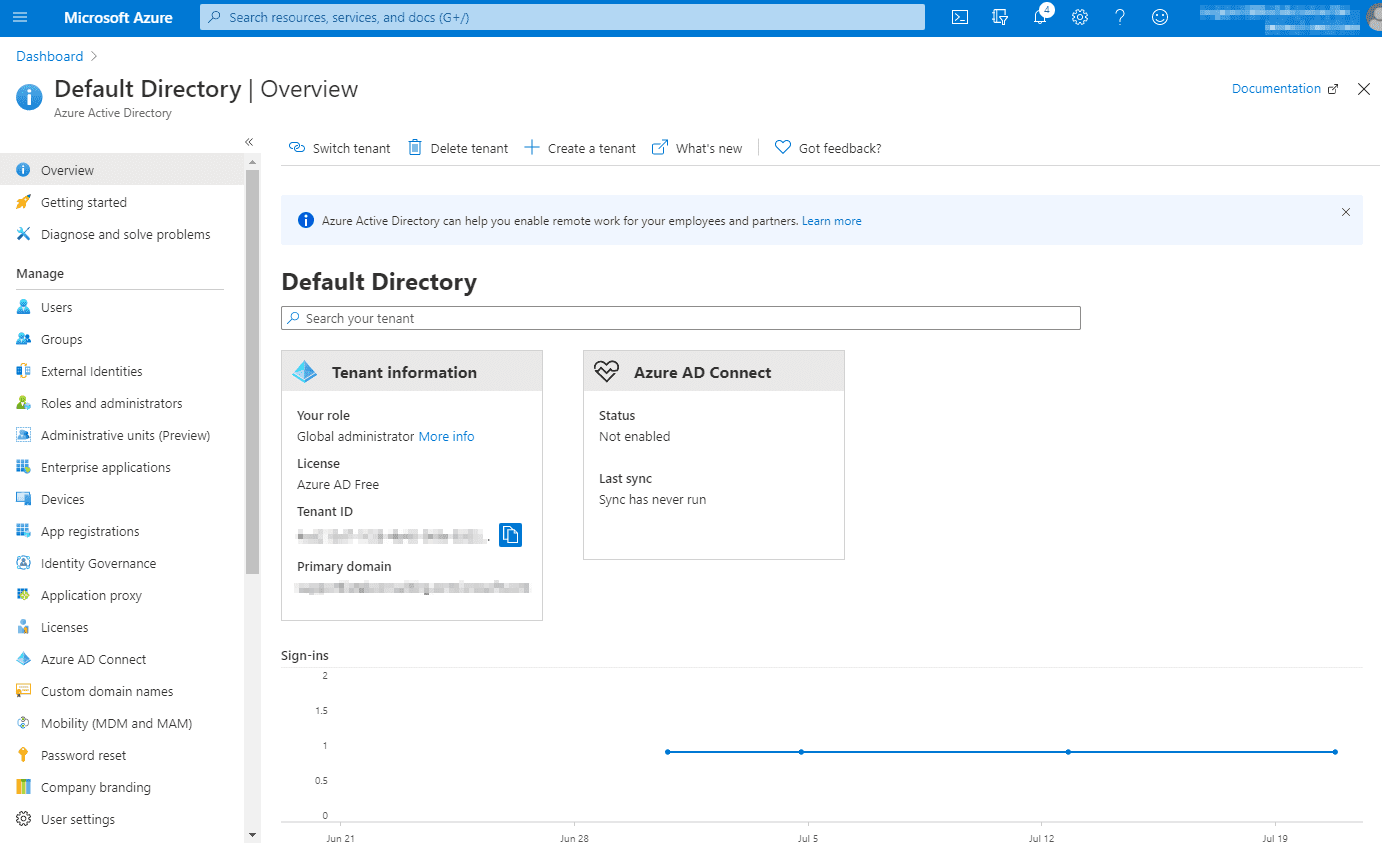The image size is (1382, 843).
Task: Click the Roles and administrators icon
Action: [x=23, y=403]
